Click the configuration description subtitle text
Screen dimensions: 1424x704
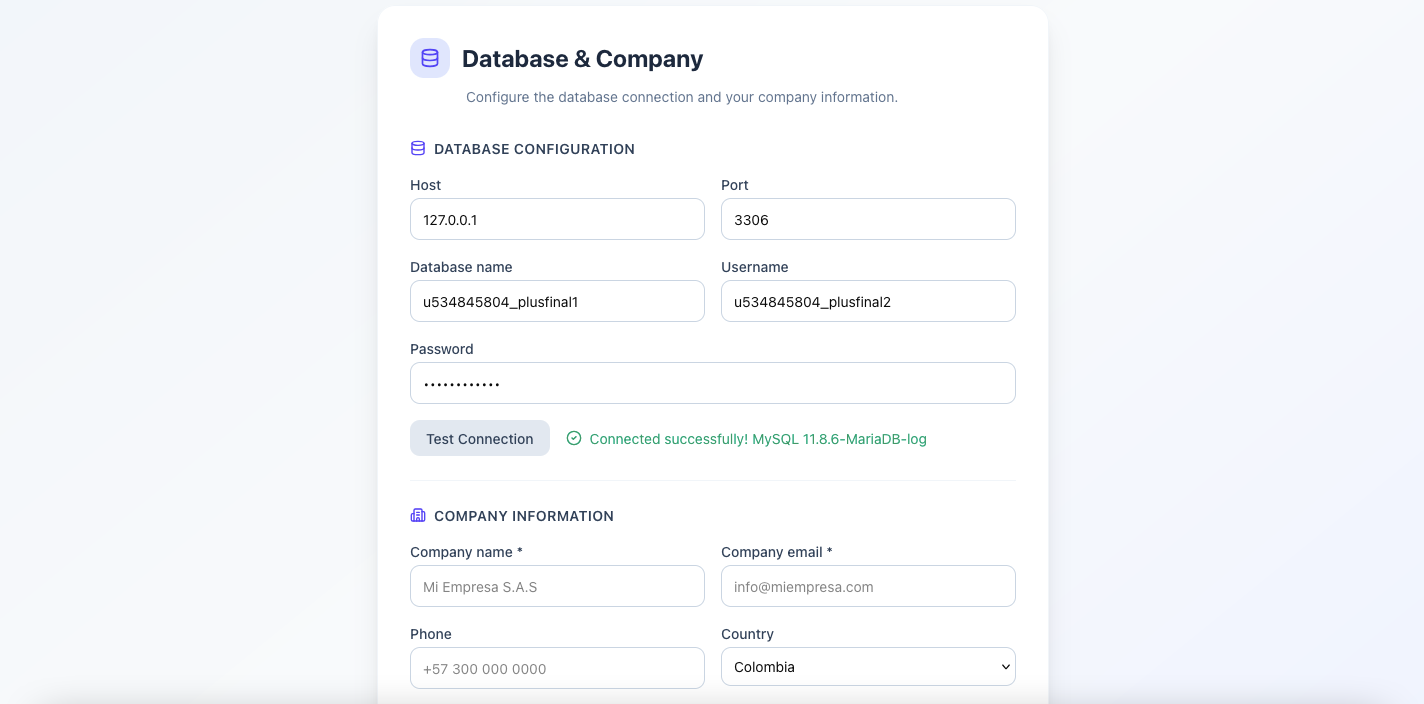tap(682, 97)
